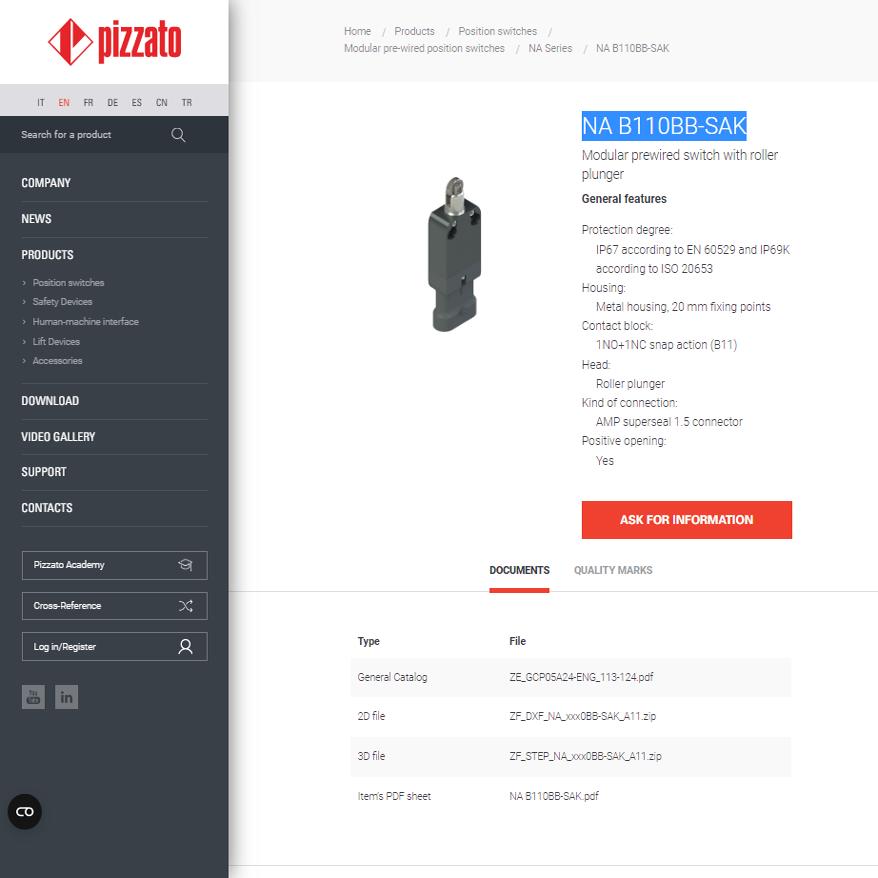Click 'AMP superseal 1.5 connector' text
878x878 pixels.
669,422
